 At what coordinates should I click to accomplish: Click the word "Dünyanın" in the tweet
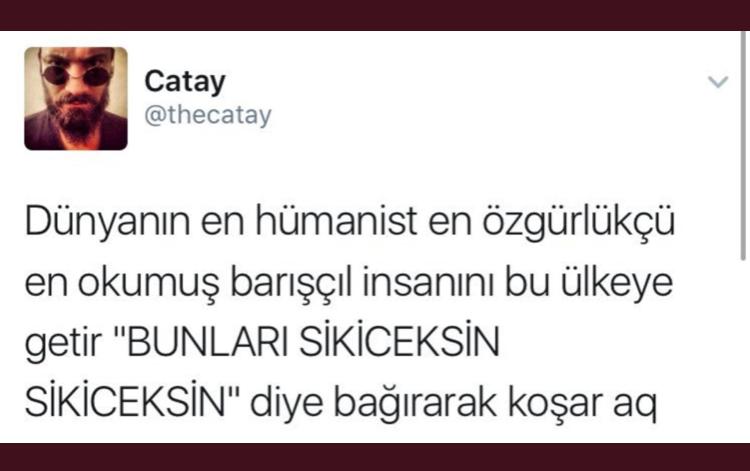click(x=107, y=222)
